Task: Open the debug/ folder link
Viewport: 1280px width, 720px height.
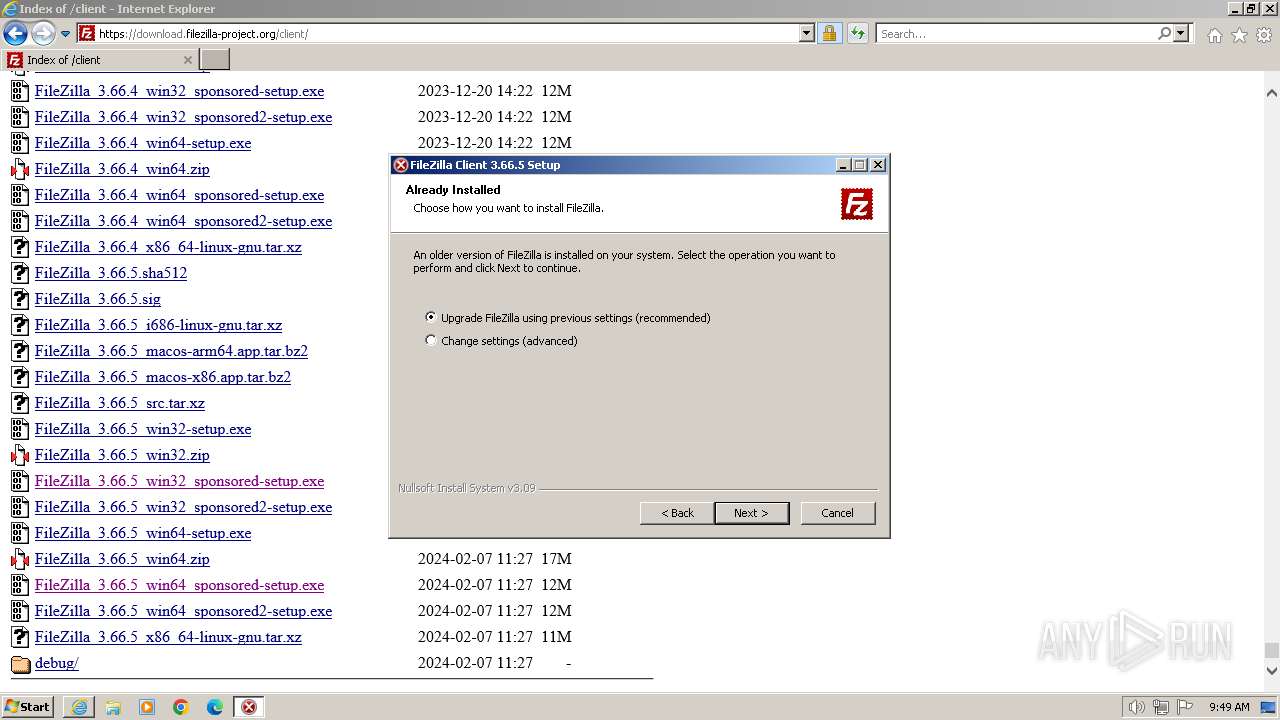Action: (x=56, y=663)
